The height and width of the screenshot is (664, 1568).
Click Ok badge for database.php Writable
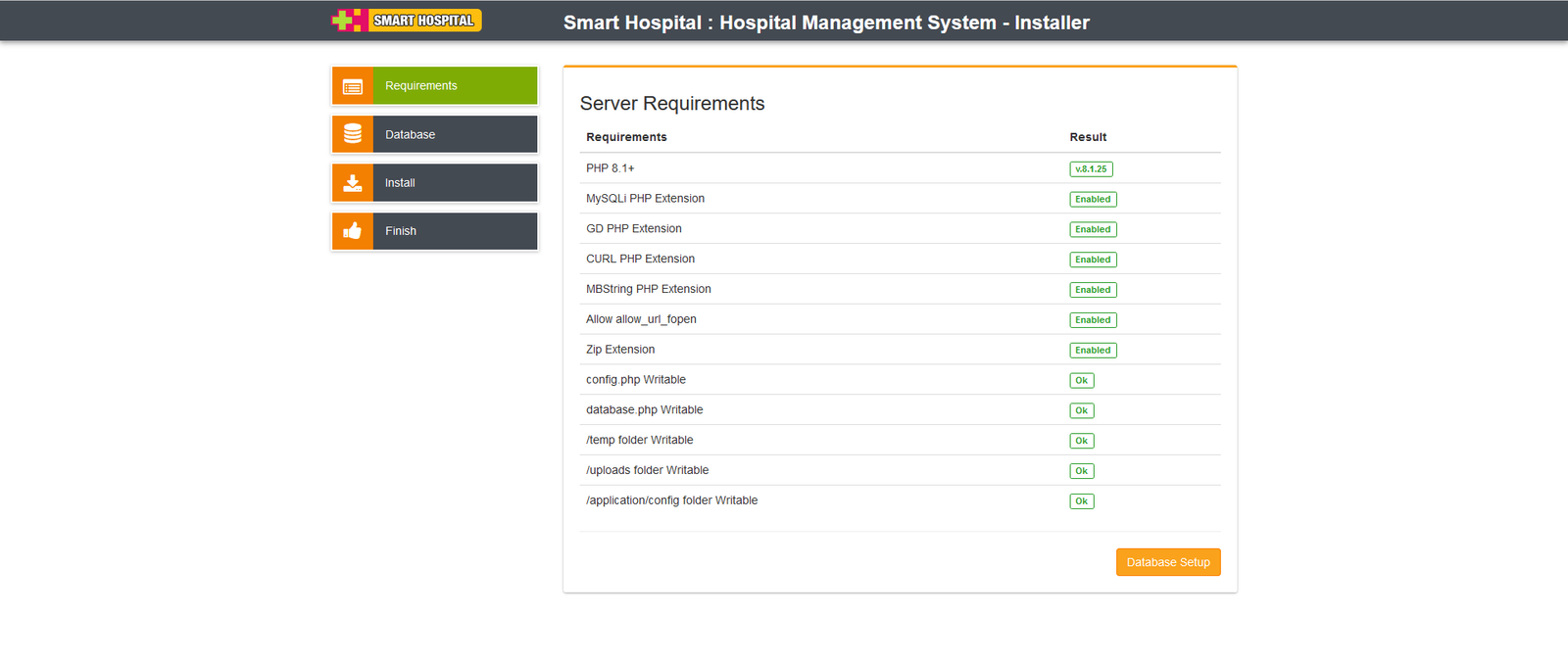[x=1081, y=411]
